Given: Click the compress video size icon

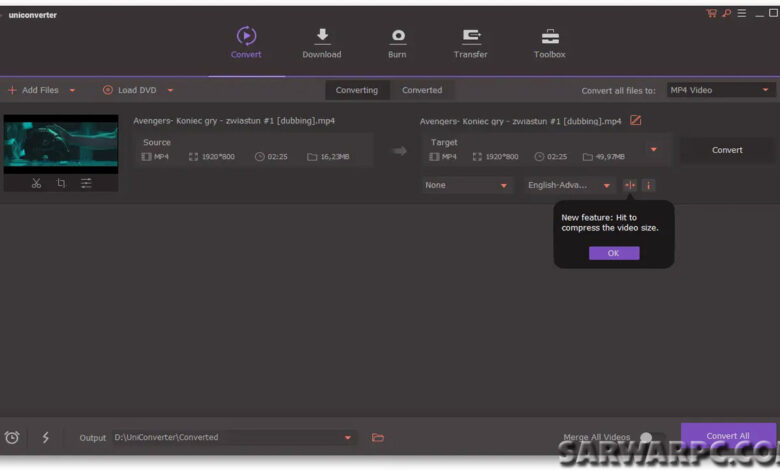Looking at the screenshot, I should point(630,185).
